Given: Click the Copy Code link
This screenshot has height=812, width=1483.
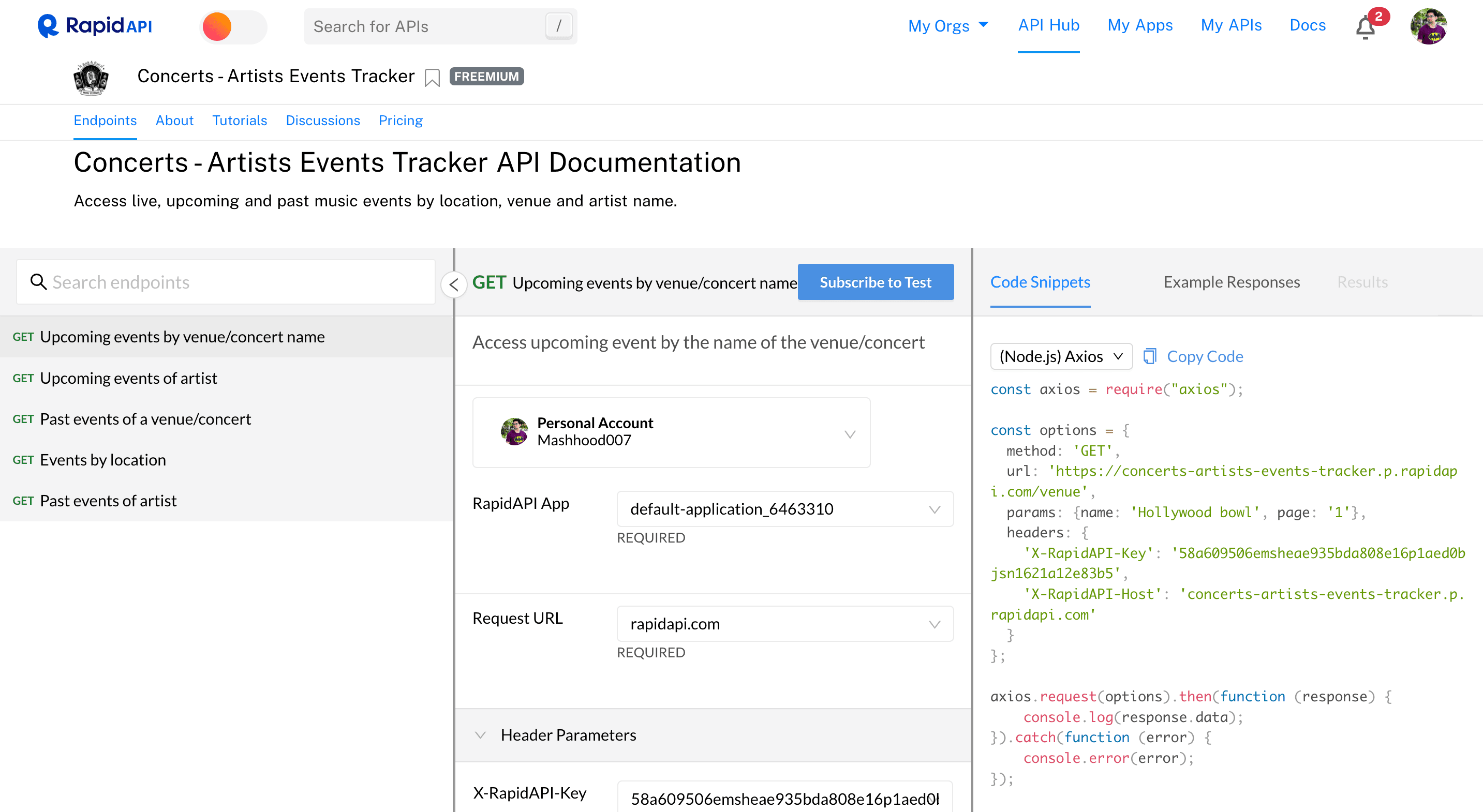Looking at the screenshot, I should [x=1205, y=356].
